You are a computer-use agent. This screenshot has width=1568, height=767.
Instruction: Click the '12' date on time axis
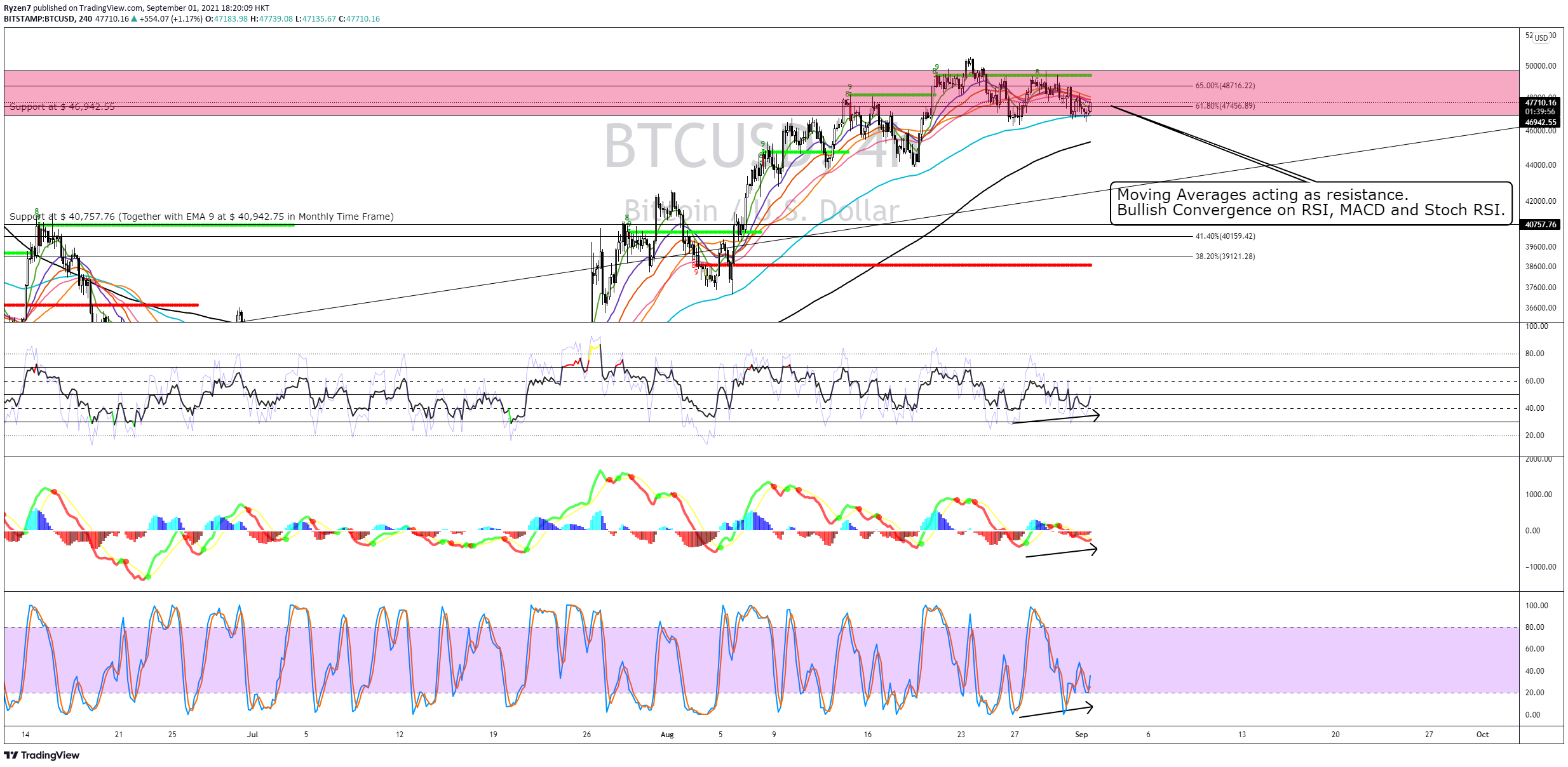point(400,735)
